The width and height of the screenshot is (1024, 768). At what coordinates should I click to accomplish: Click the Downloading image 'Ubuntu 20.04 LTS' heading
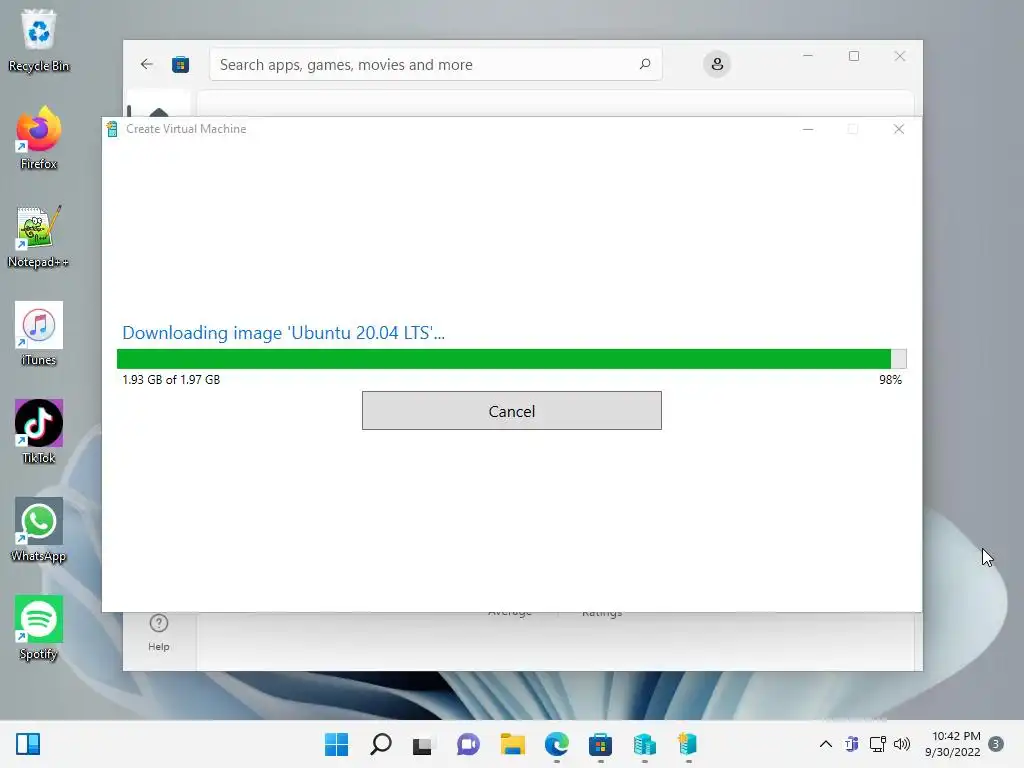click(283, 333)
